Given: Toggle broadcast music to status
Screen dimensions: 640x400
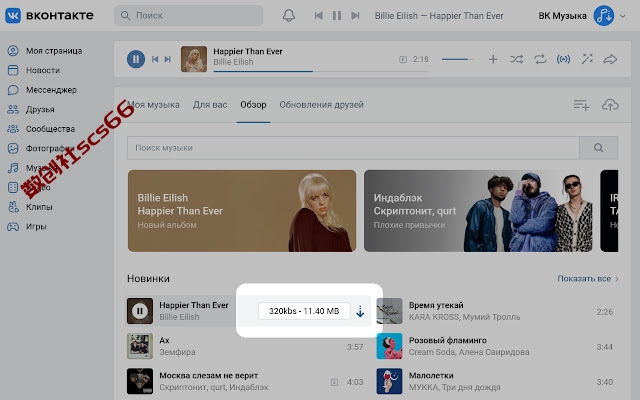Looking at the screenshot, I should point(563,60).
